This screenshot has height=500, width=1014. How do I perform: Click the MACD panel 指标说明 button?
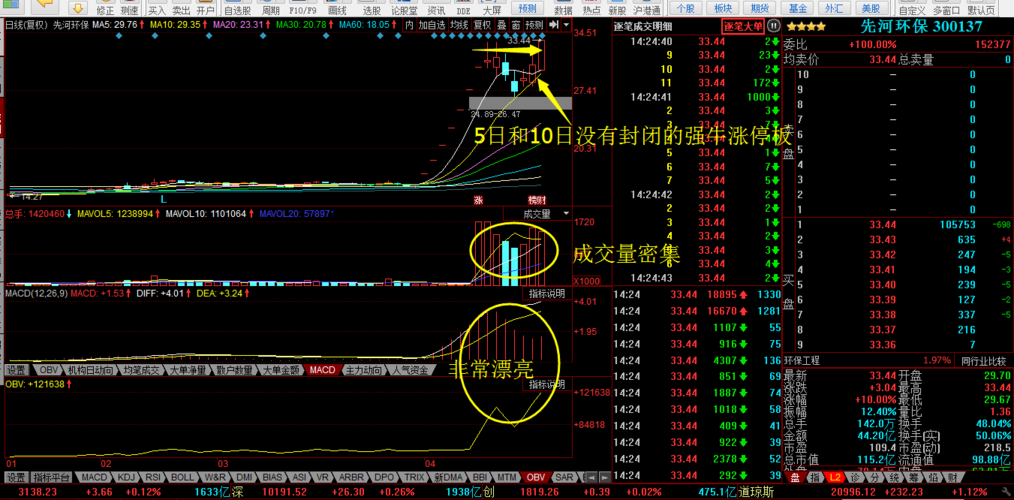coord(547,294)
